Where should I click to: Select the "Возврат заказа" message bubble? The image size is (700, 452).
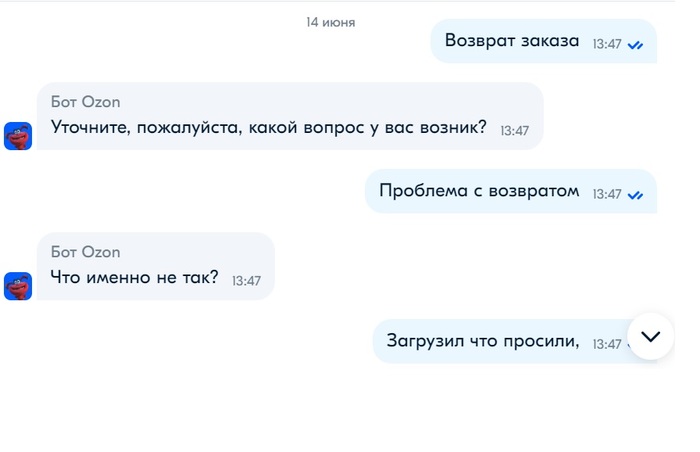511,42
